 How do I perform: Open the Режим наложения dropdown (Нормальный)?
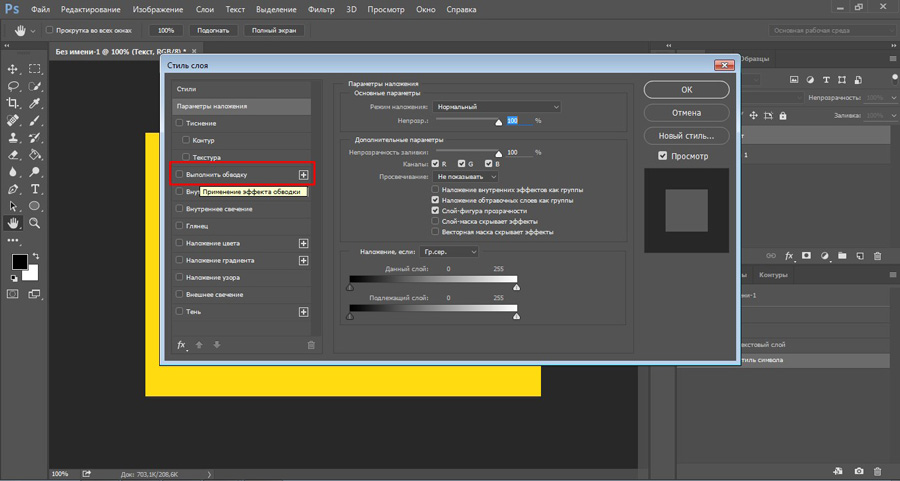point(497,107)
